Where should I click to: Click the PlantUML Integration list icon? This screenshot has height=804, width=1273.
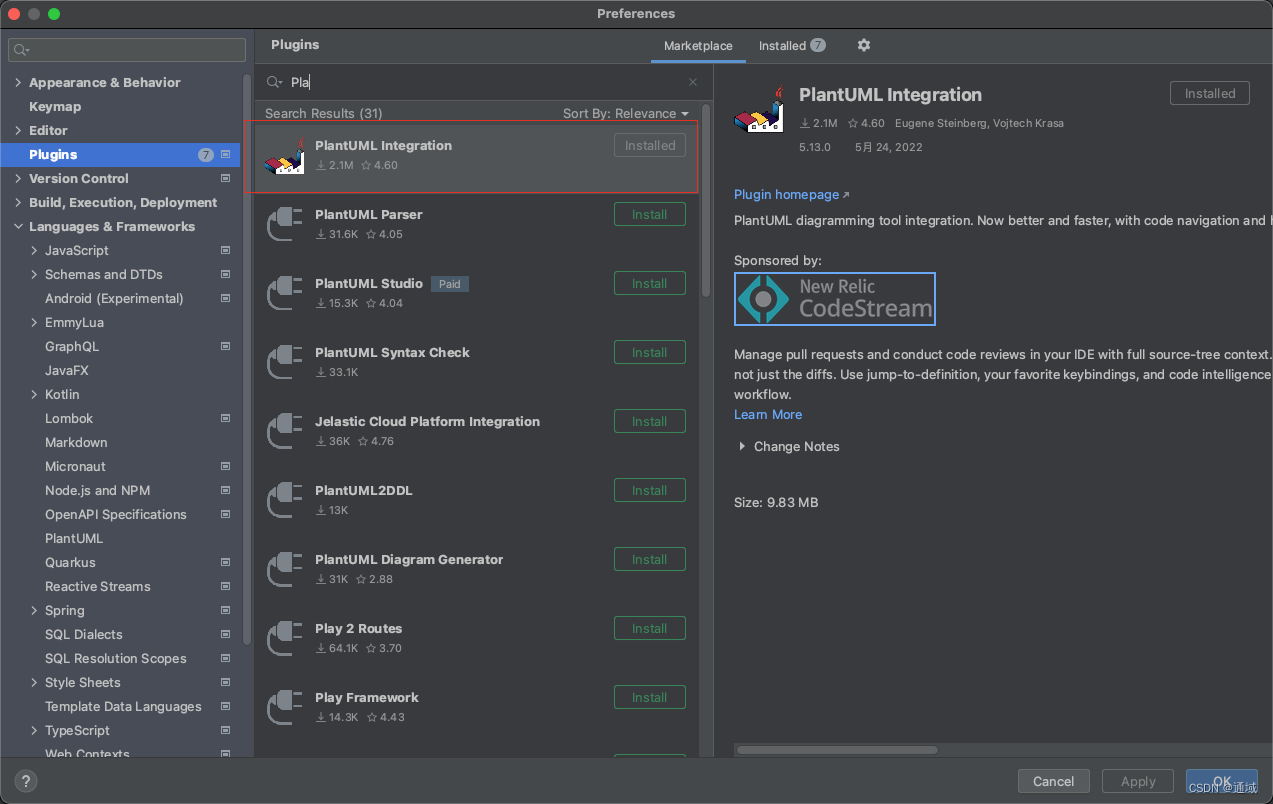(285, 155)
